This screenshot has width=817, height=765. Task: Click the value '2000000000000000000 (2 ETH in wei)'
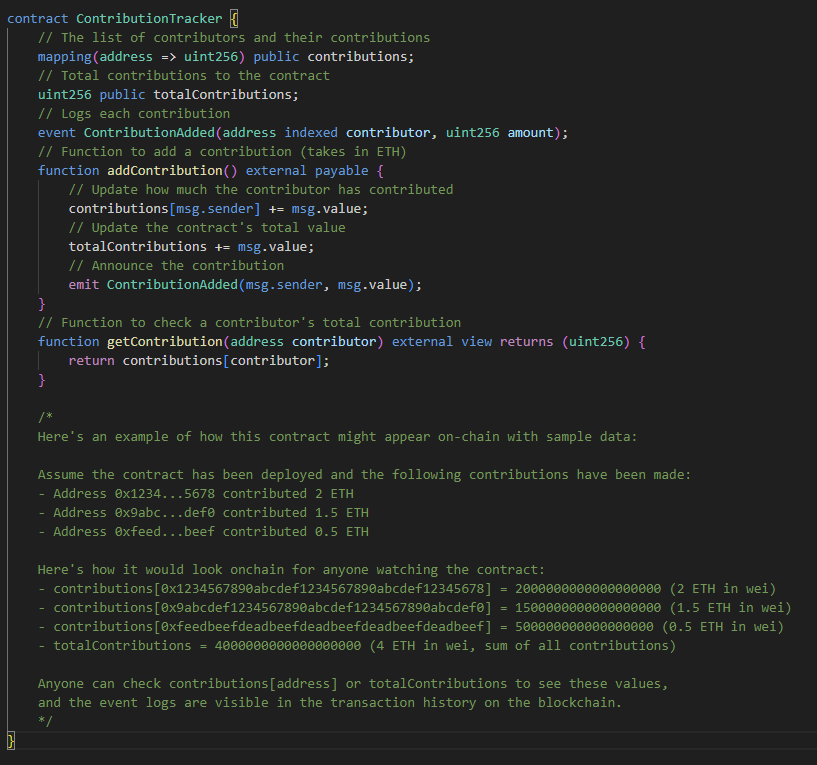pos(645,589)
